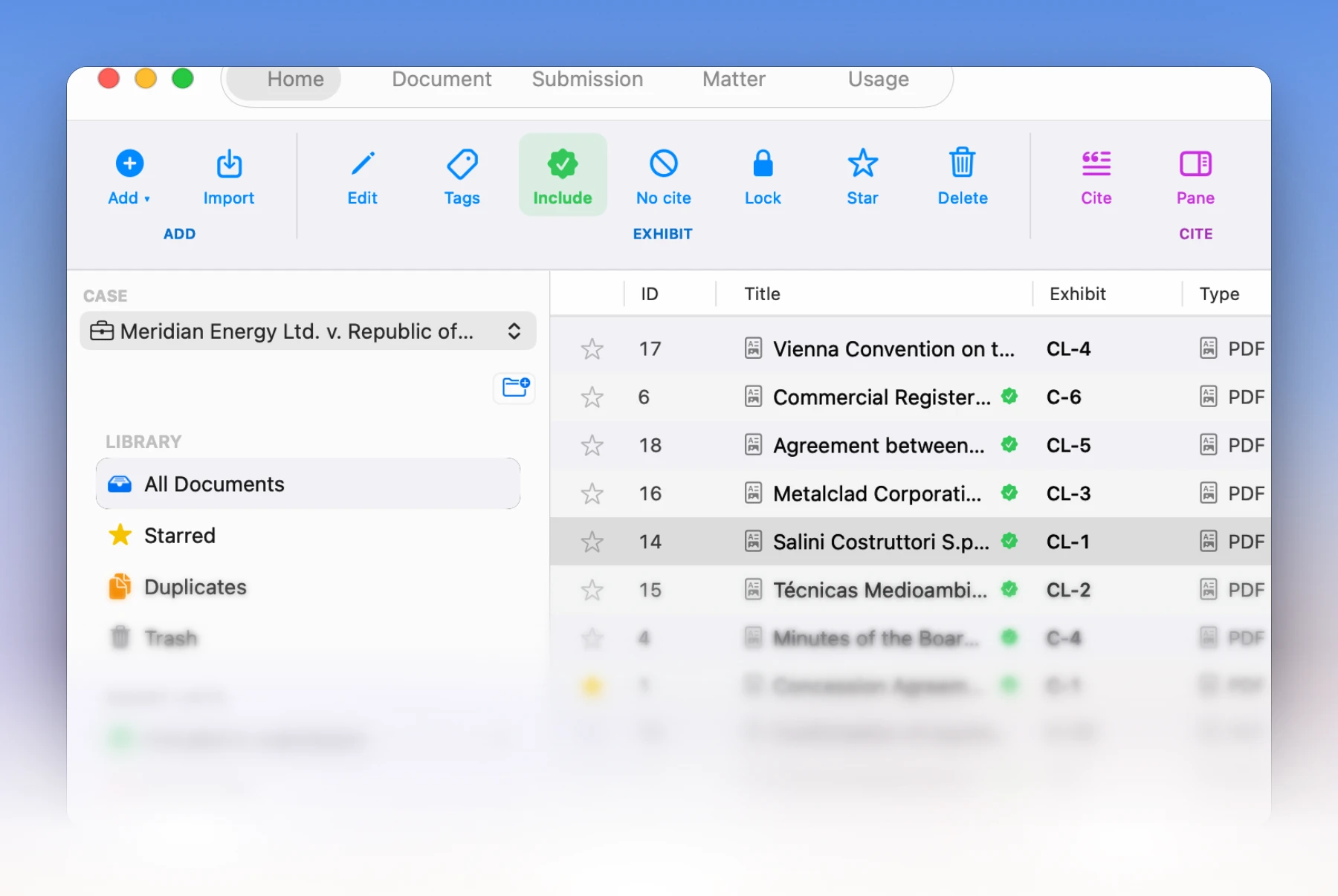This screenshot has width=1338, height=896.
Task: Toggle star for Commercial Register row
Action: point(592,397)
